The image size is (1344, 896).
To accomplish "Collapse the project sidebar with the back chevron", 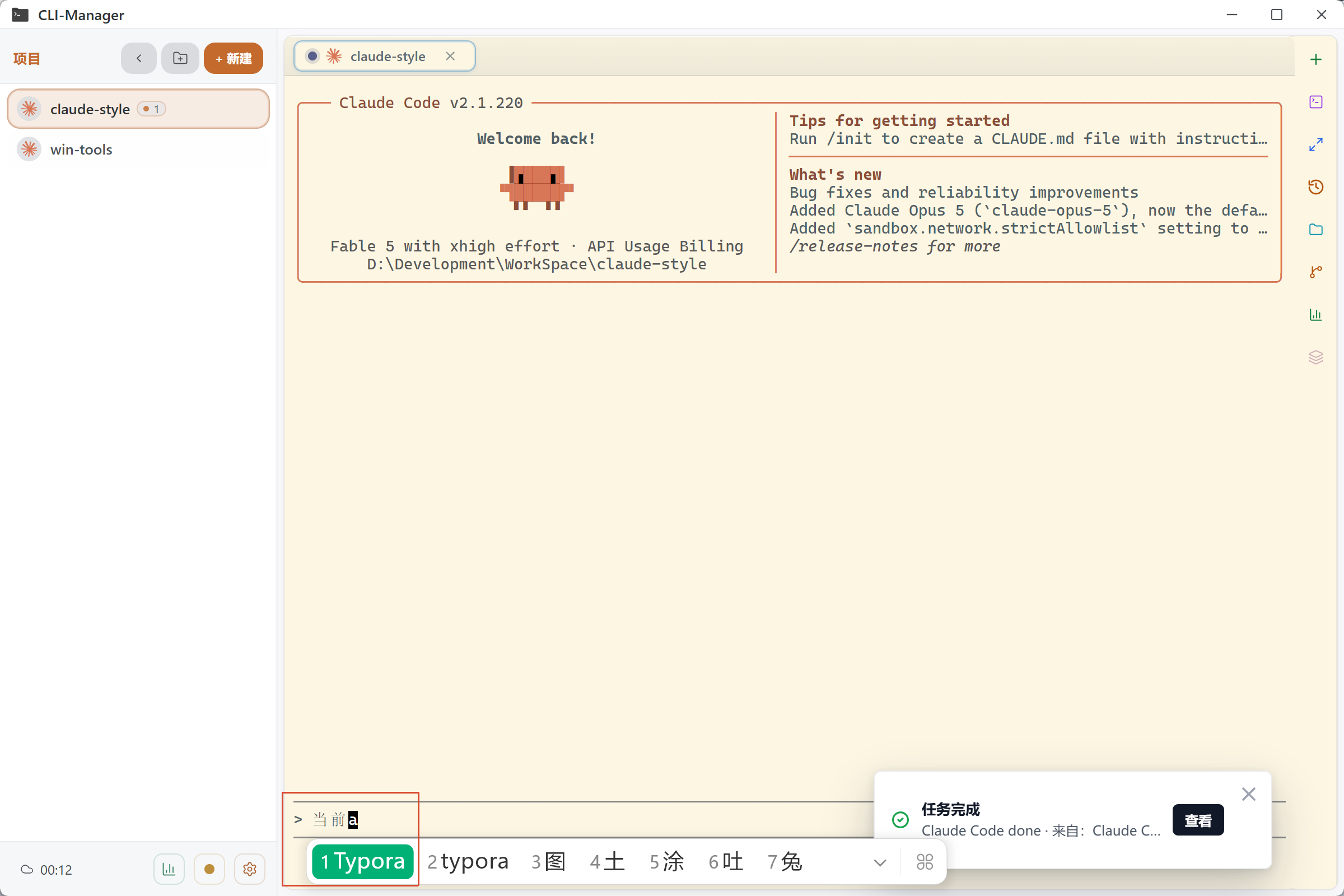I will pos(139,58).
